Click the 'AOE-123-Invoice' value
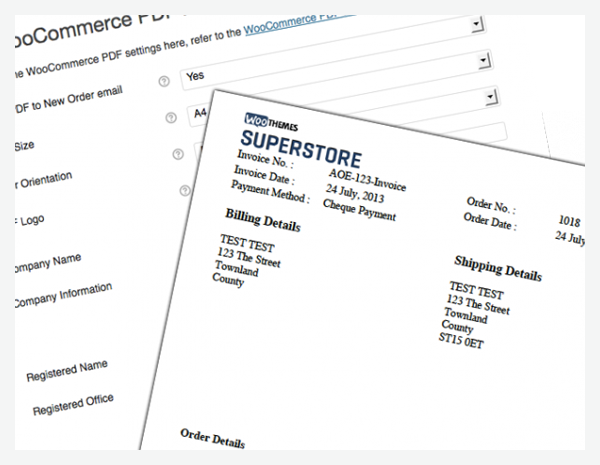600x465 pixels. pos(367,180)
